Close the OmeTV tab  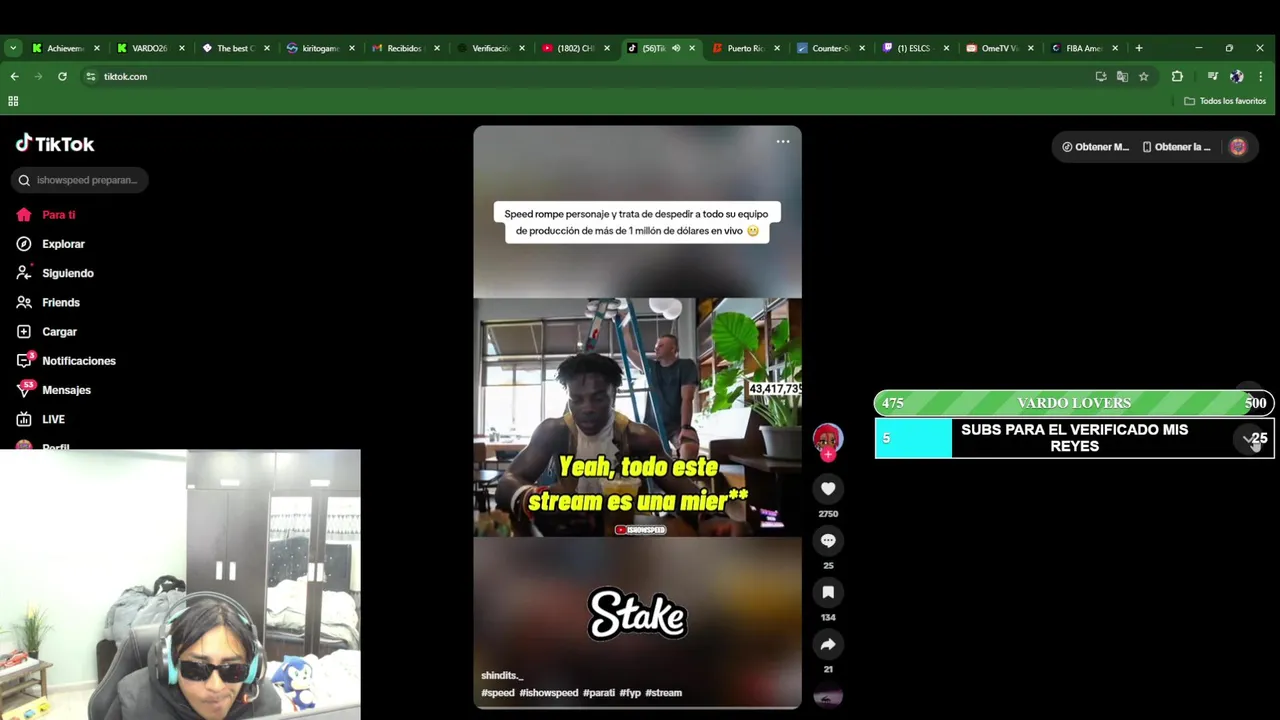coord(1031,48)
